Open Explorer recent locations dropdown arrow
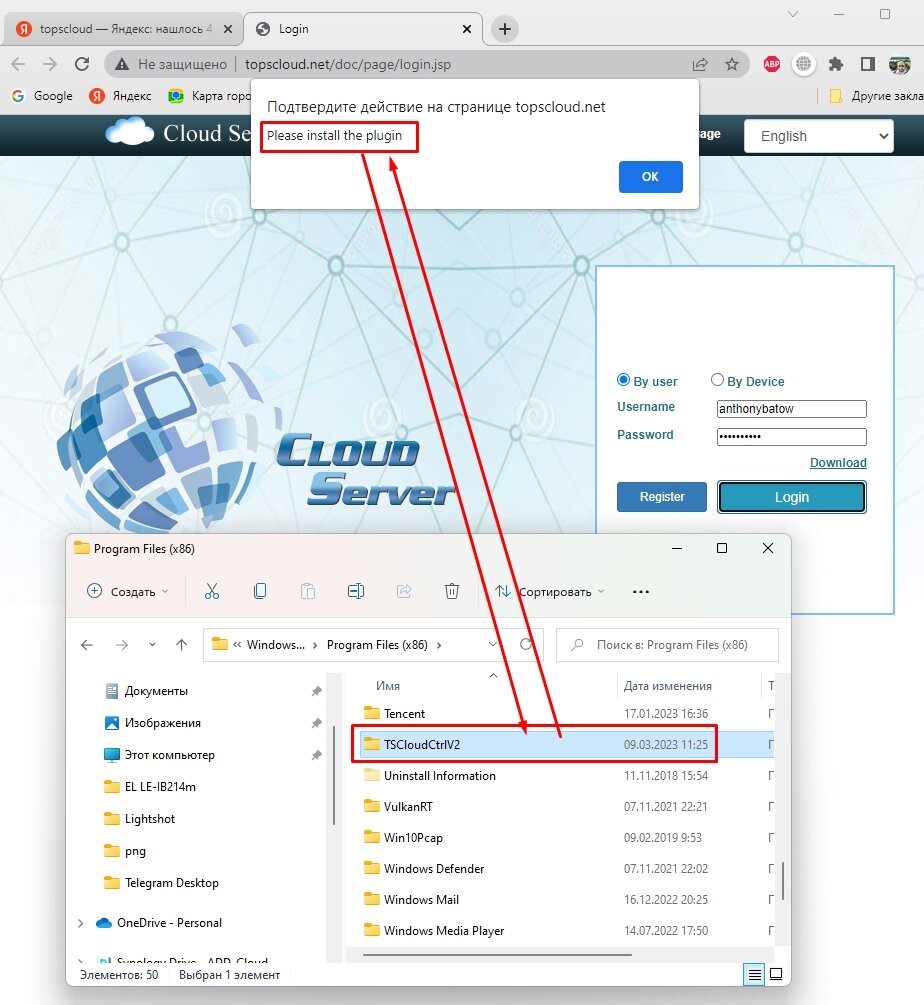This screenshot has width=924, height=1005. pyautogui.click(x=153, y=645)
